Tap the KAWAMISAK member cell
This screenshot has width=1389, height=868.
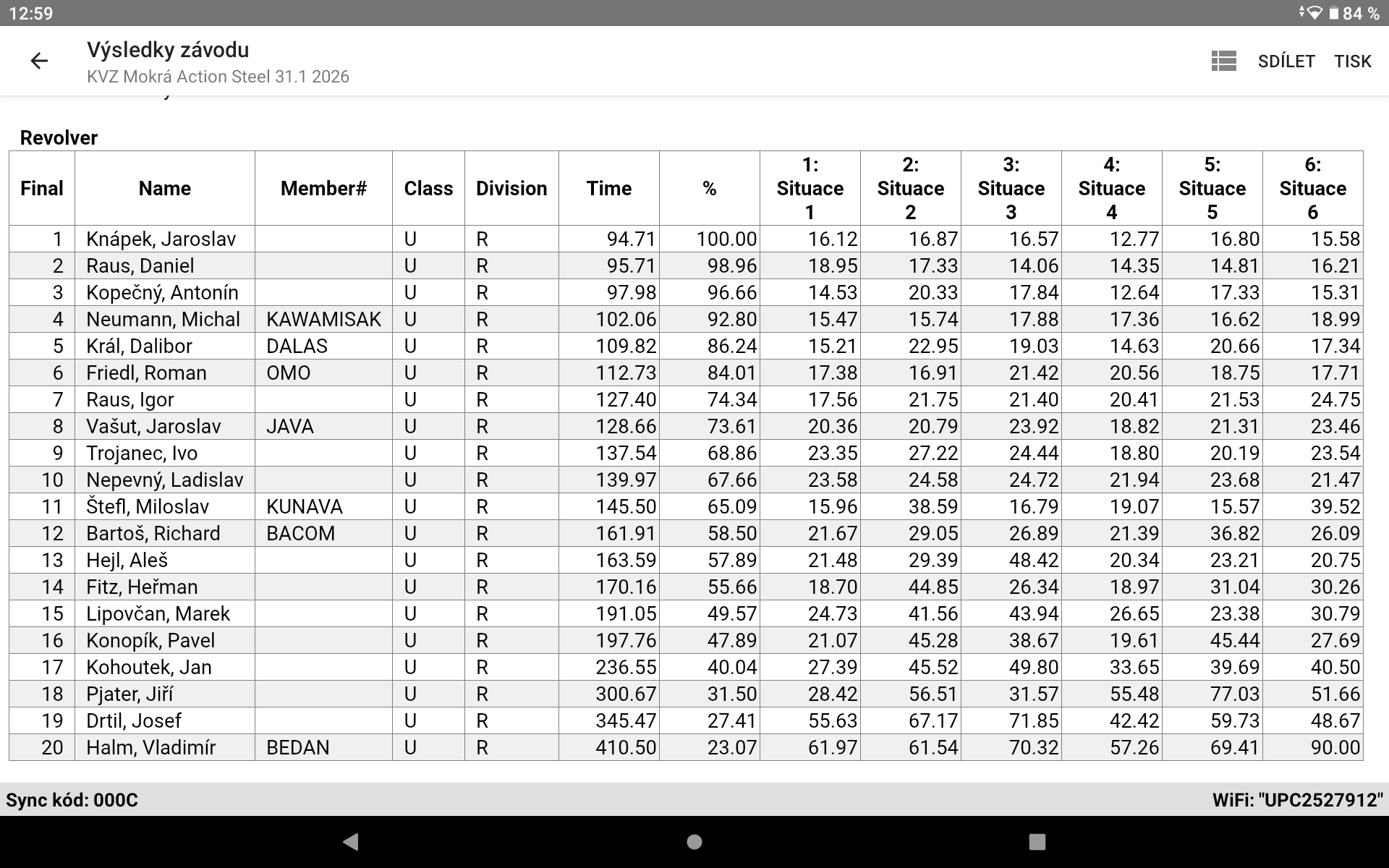tap(323, 320)
